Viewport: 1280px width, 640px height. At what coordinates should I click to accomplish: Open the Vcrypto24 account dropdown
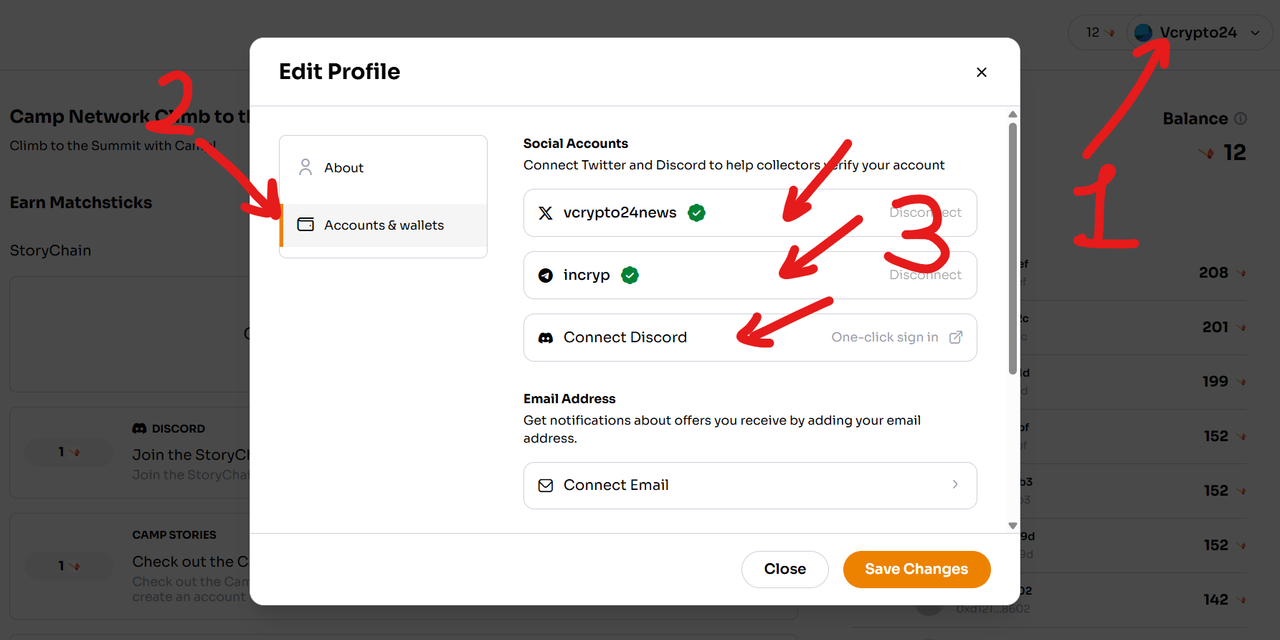tap(1199, 32)
